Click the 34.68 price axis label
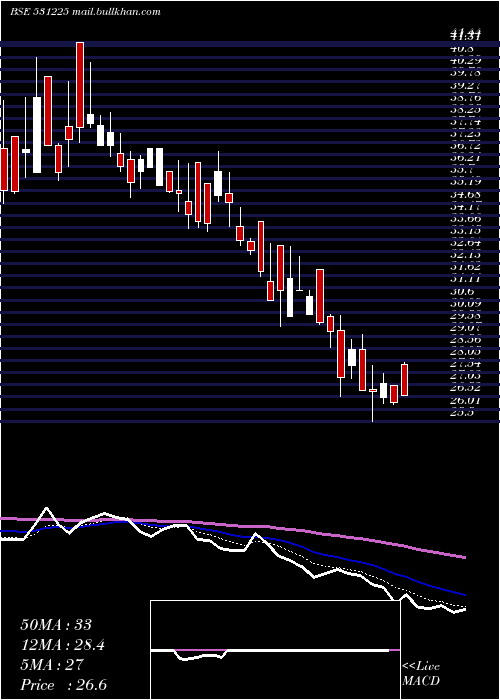The width and height of the screenshot is (500, 700). tap(466, 194)
